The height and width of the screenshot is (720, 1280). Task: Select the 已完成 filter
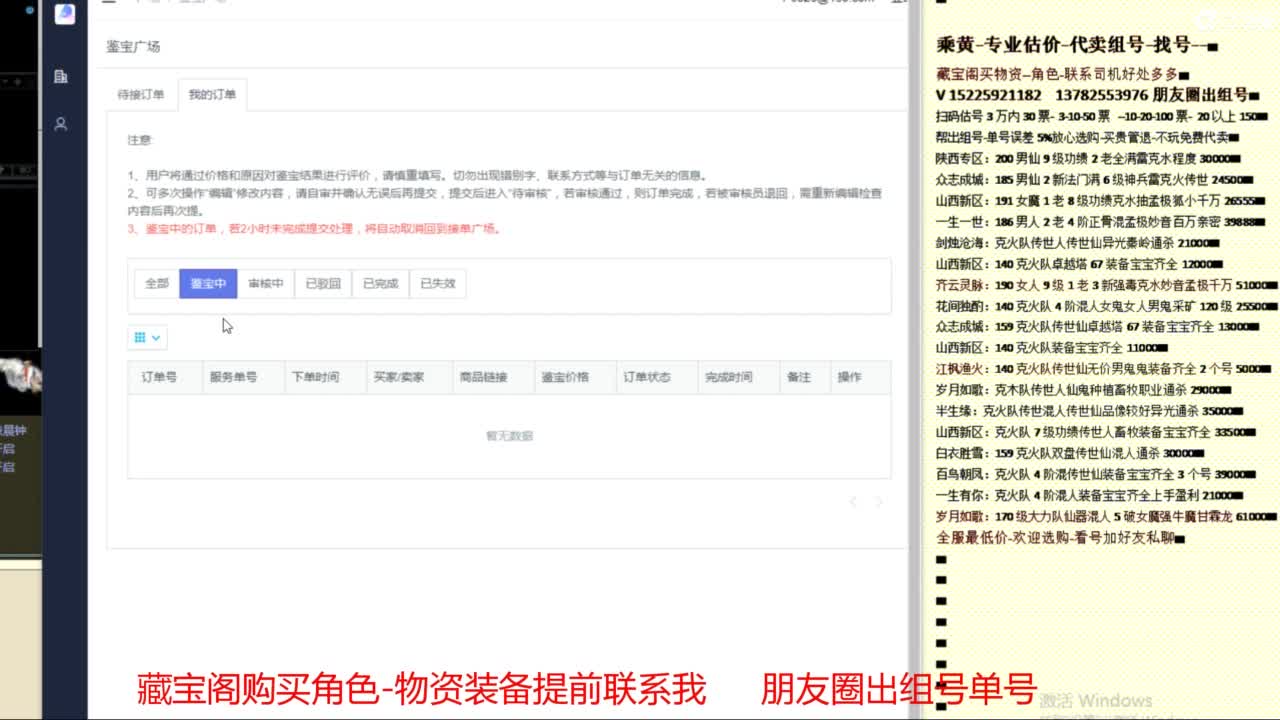(380, 283)
